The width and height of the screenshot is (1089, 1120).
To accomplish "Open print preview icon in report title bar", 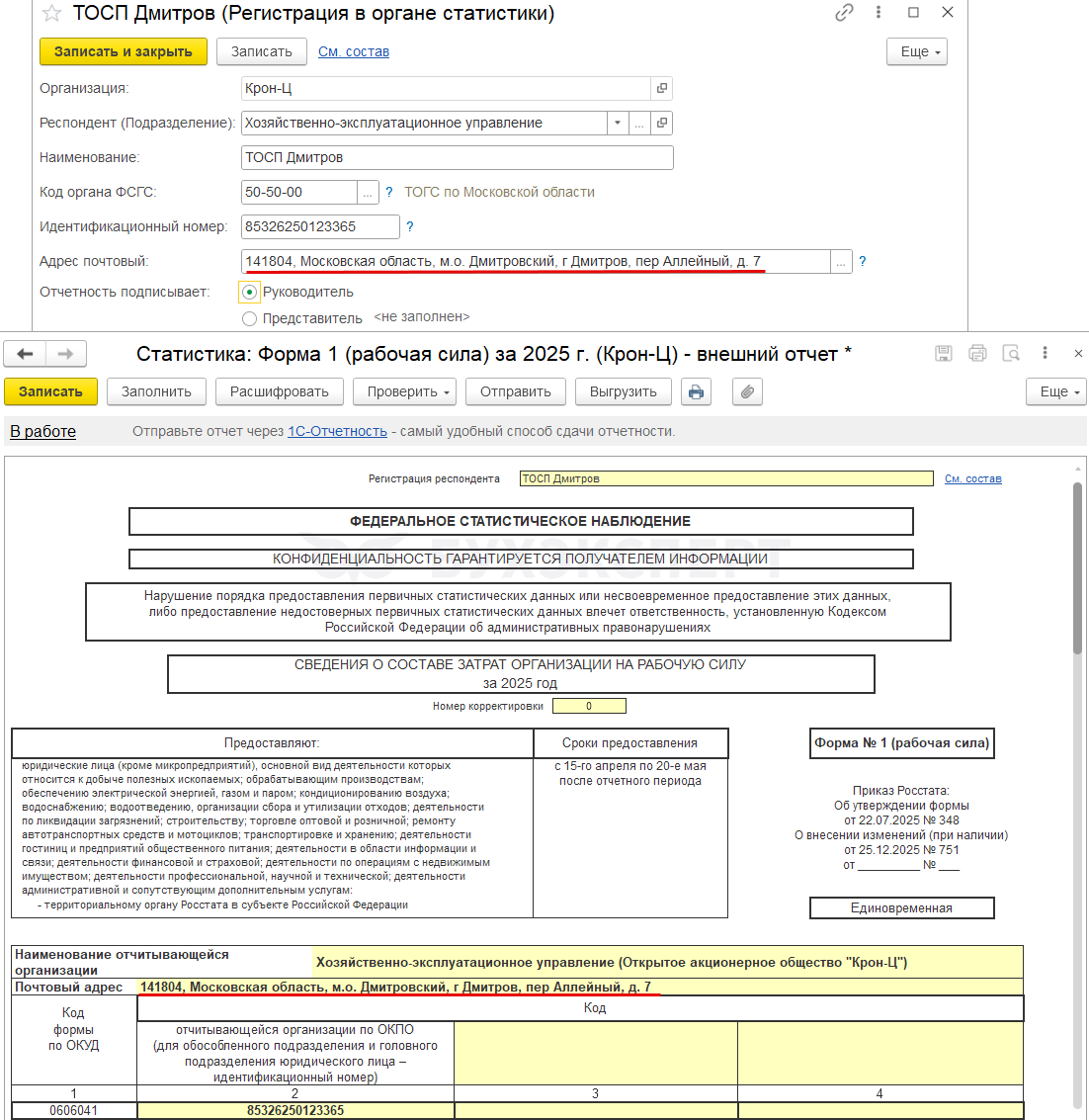I will (x=1011, y=353).
